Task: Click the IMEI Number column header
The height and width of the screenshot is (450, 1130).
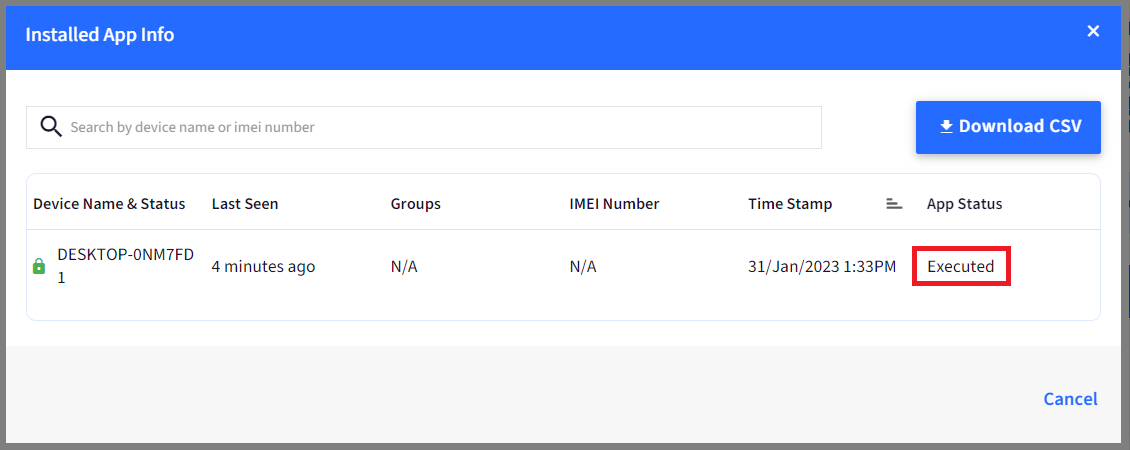Action: pos(614,204)
